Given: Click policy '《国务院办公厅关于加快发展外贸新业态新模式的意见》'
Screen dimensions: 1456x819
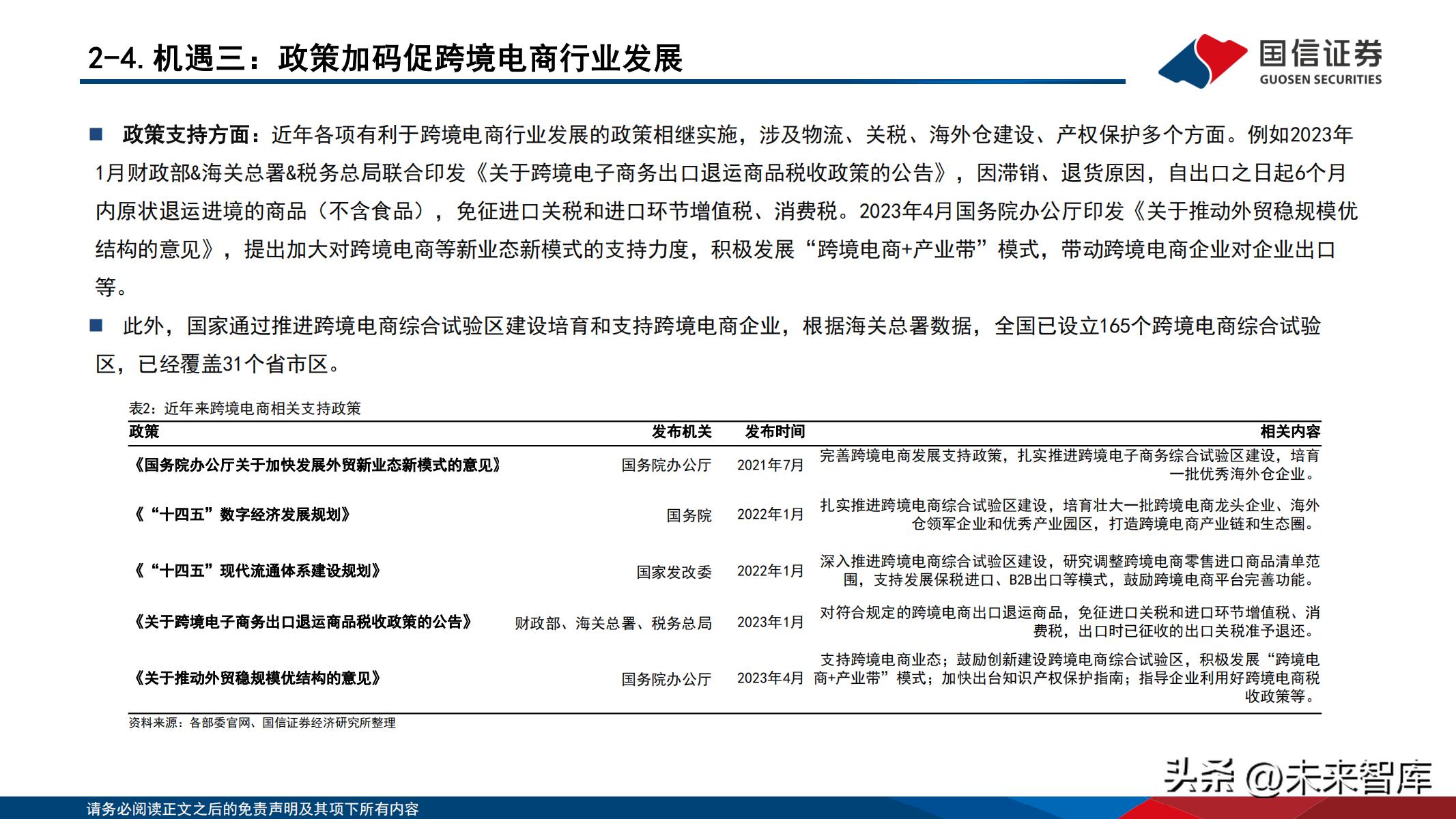Looking at the screenshot, I should tap(317, 465).
